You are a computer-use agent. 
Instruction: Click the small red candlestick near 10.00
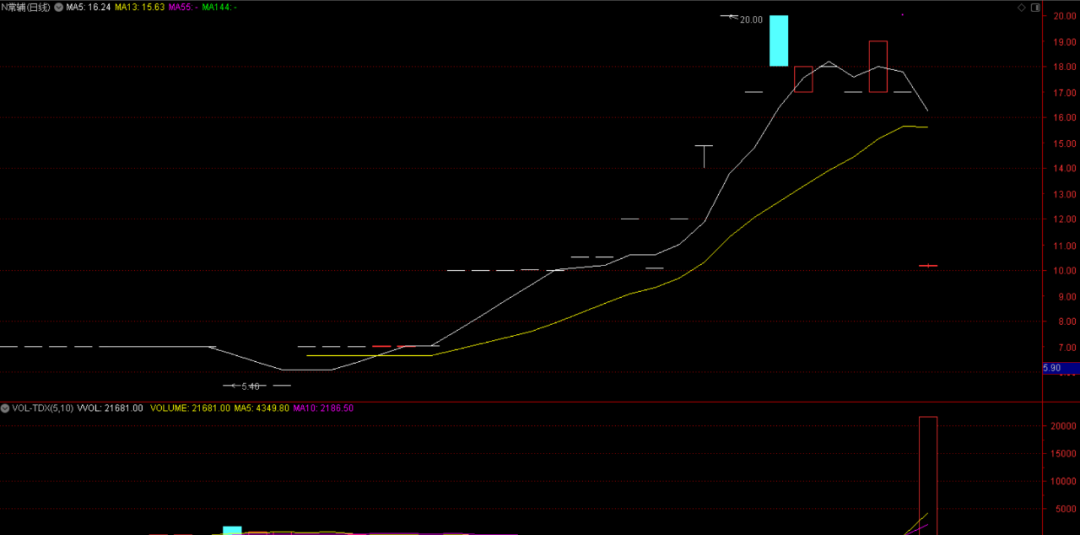pyautogui.click(x=928, y=265)
